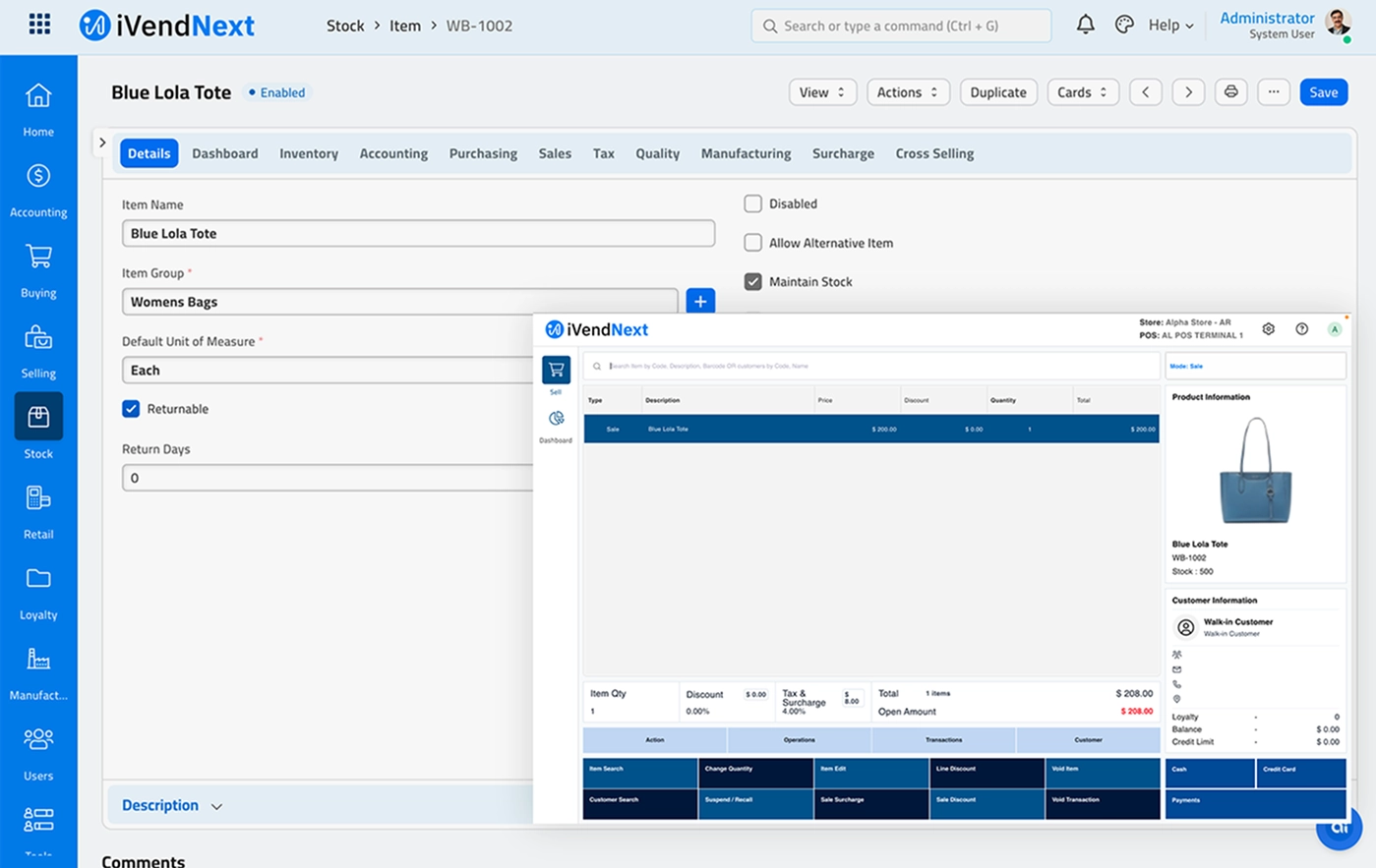The width and height of the screenshot is (1376, 868).
Task: Switch to the Inventory tab
Action: click(308, 153)
